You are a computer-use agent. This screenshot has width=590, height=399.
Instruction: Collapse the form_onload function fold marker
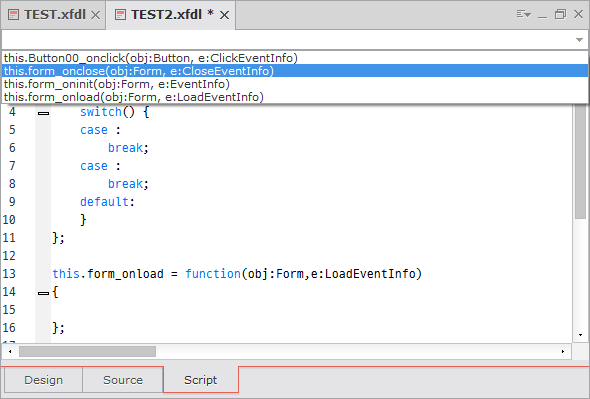click(44, 293)
